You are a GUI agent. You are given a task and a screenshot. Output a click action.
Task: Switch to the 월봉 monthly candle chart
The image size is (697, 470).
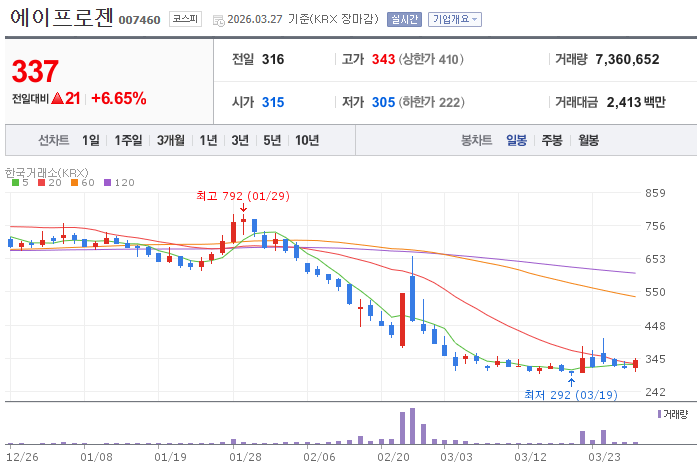pyautogui.click(x=589, y=141)
